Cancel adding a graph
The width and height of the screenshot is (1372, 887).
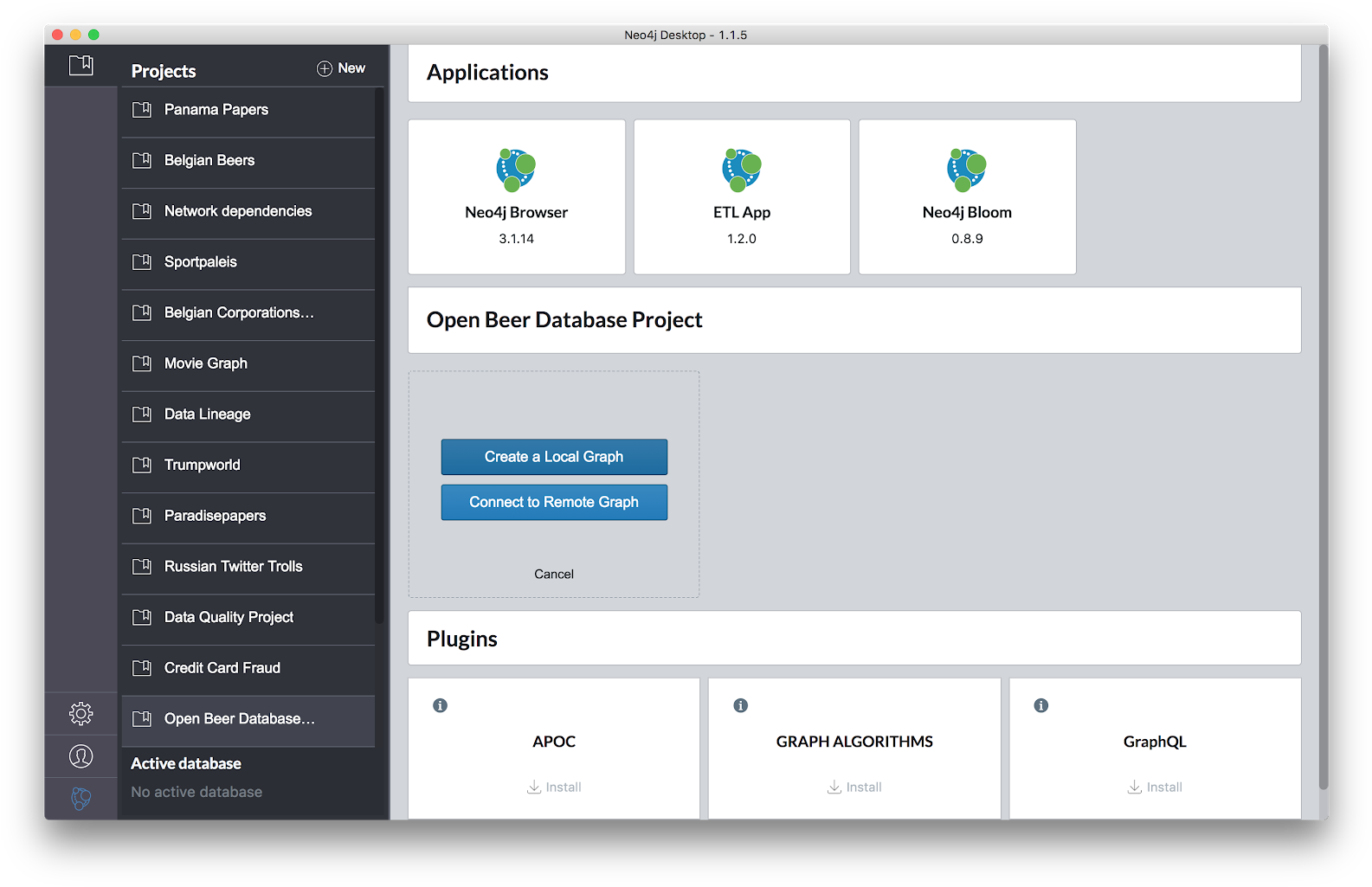(x=554, y=574)
